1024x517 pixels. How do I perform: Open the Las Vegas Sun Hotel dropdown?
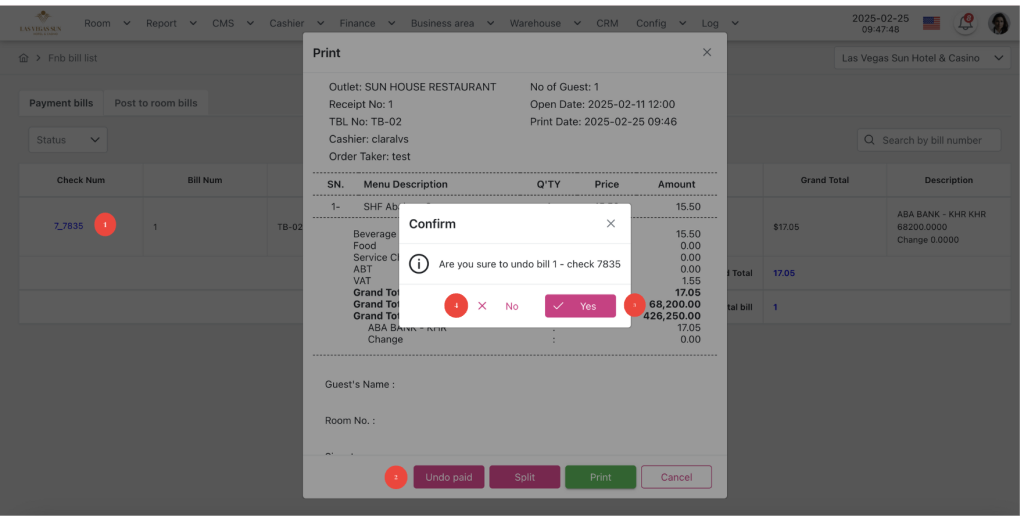coord(922,58)
